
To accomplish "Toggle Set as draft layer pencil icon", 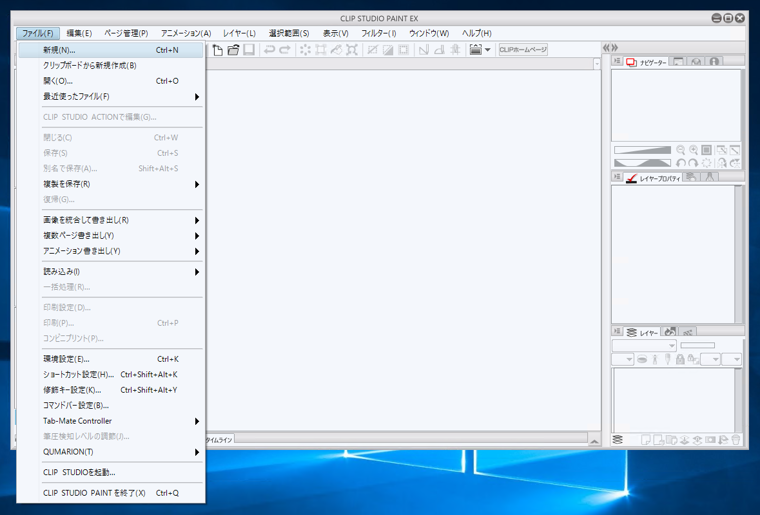I will point(667,359).
